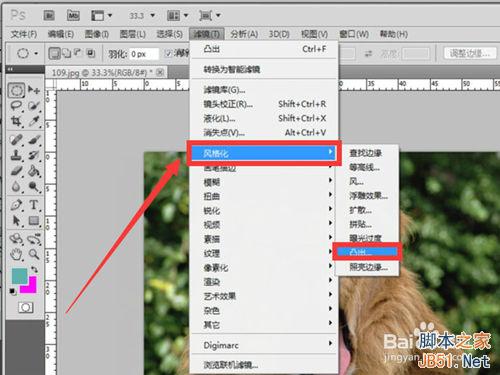Select the Type tool

coord(34,205)
